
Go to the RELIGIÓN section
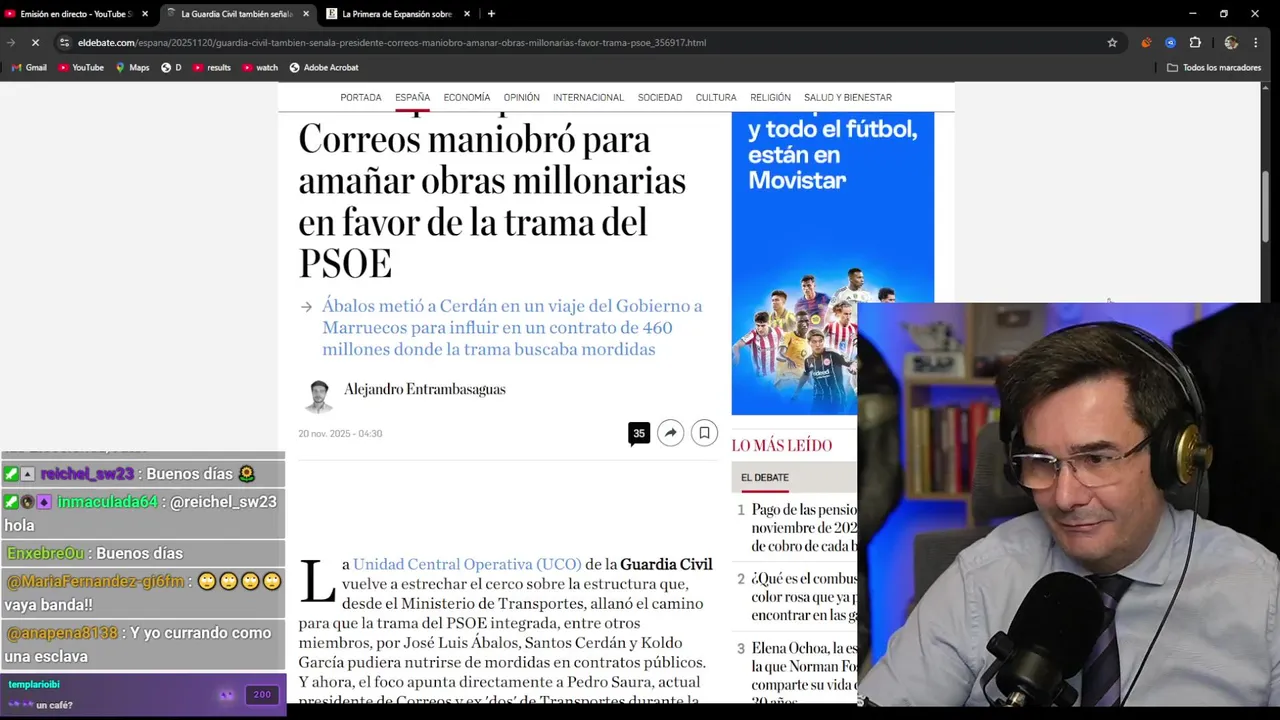coord(770,98)
